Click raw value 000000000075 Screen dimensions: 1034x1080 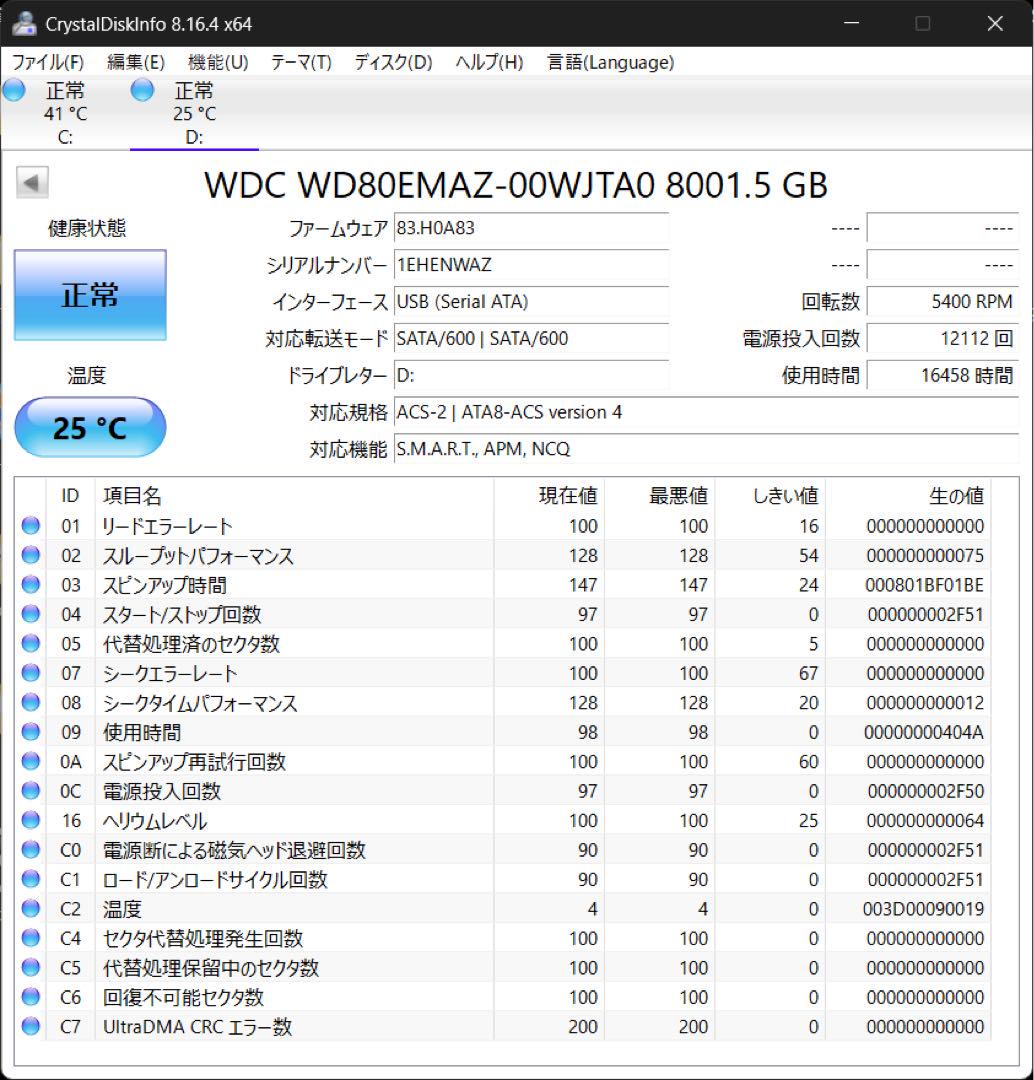click(925, 555)
